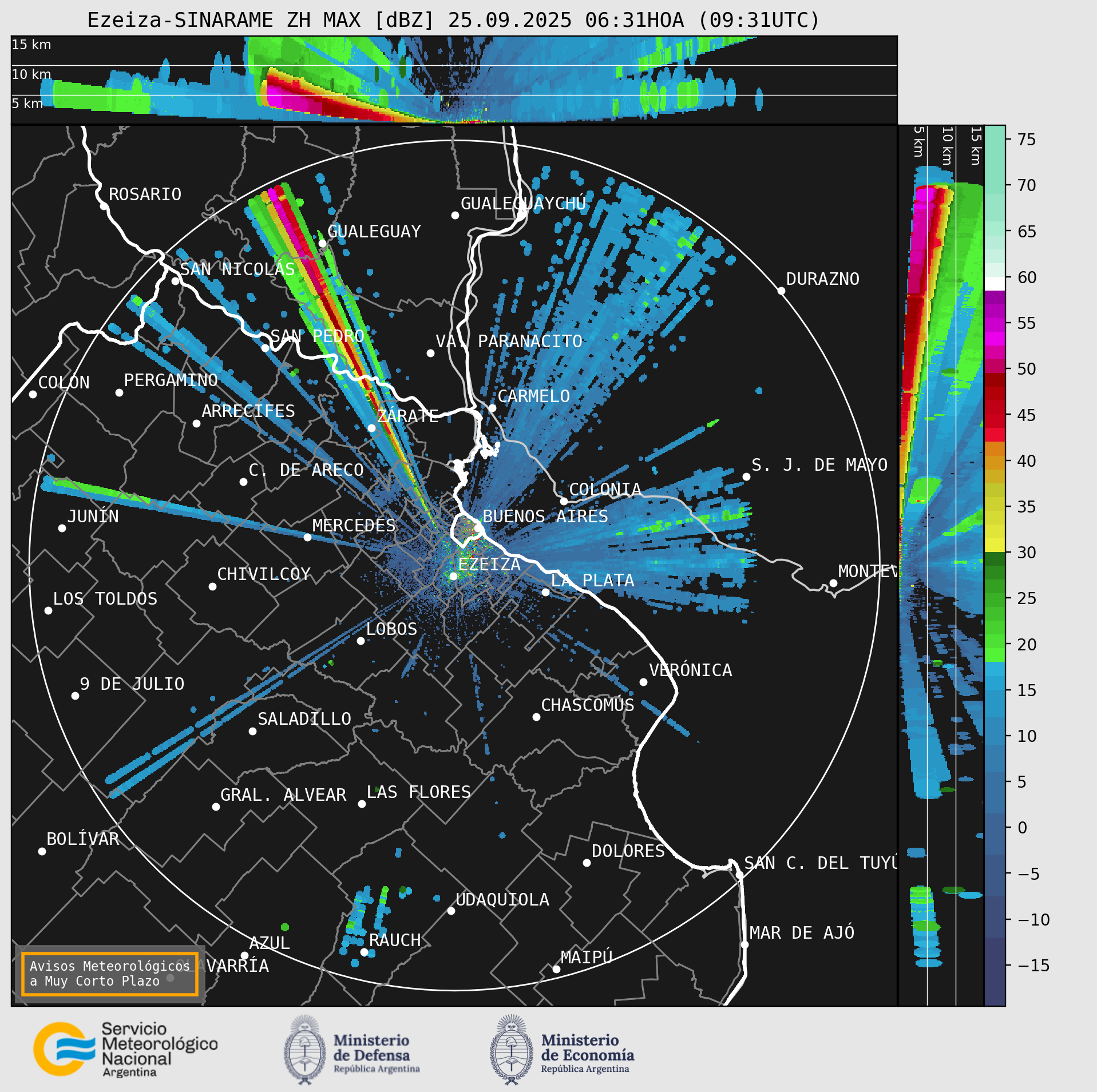Click the UDAQUIOLA map label
The height and width of the screenshot is (1092, 1097).
click(x=502, y=899)
